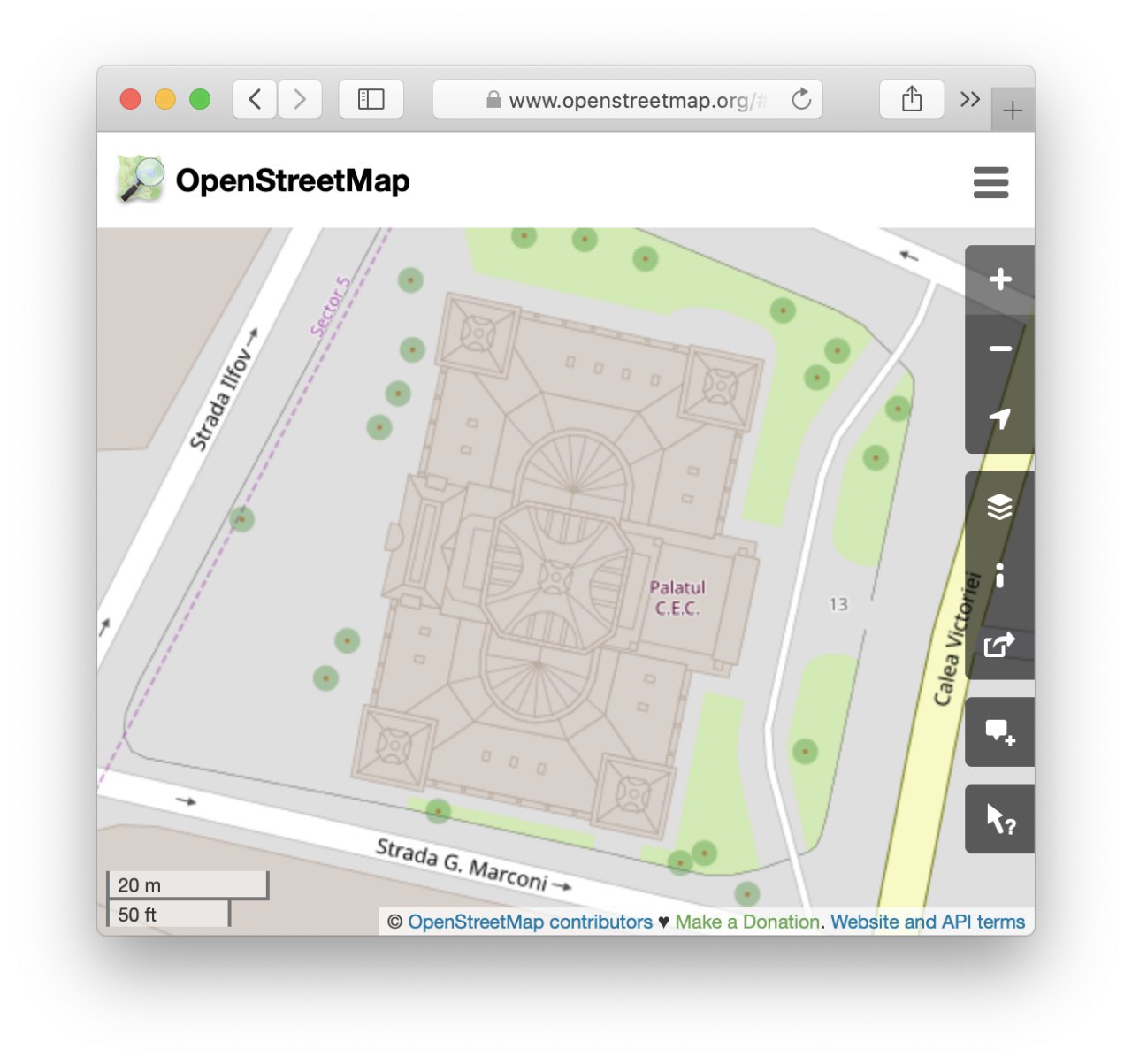Open the Share map panel
This screenshot has width=1132, height=1064.
1000,645
